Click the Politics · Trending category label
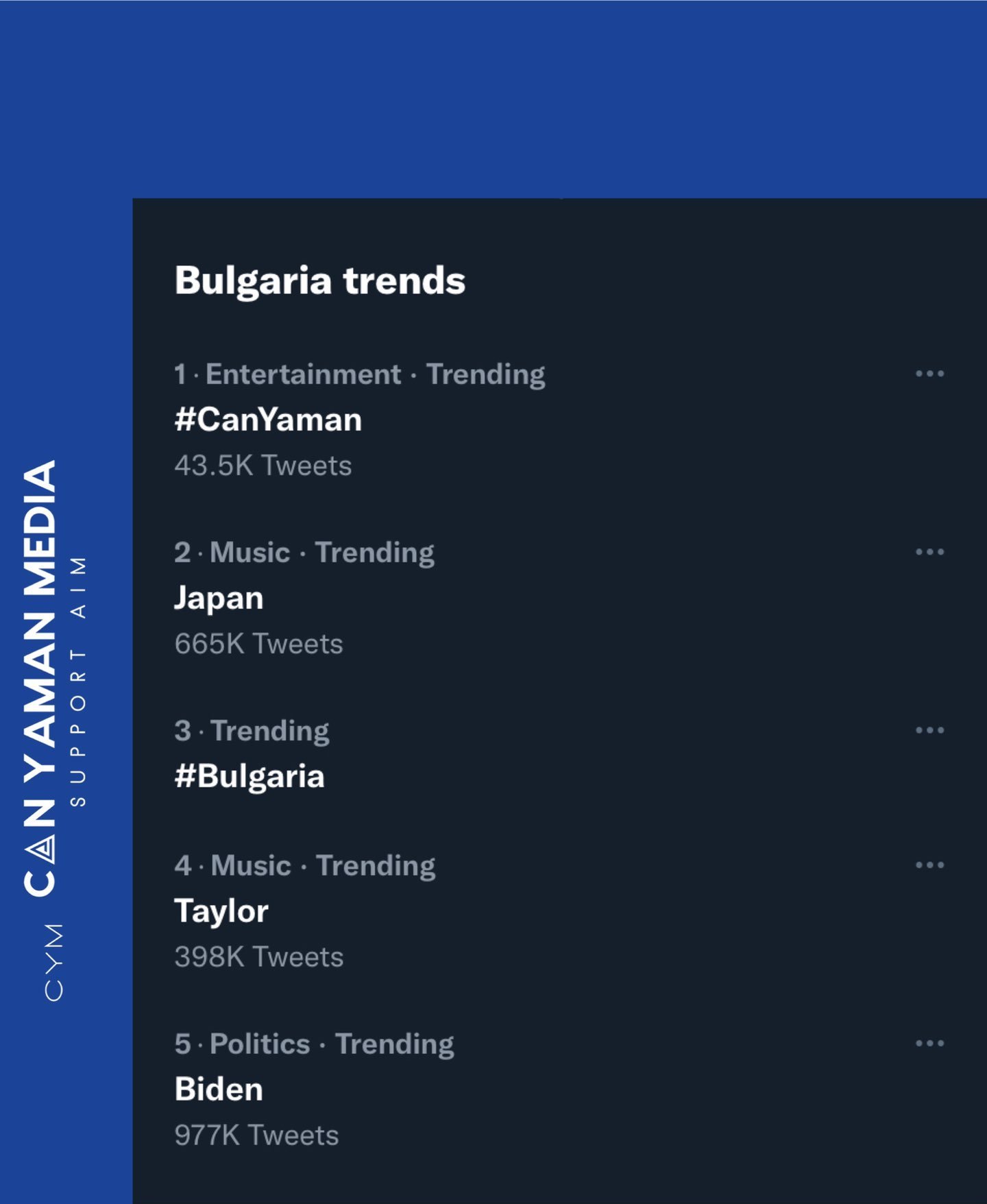 coord(331,1044)
